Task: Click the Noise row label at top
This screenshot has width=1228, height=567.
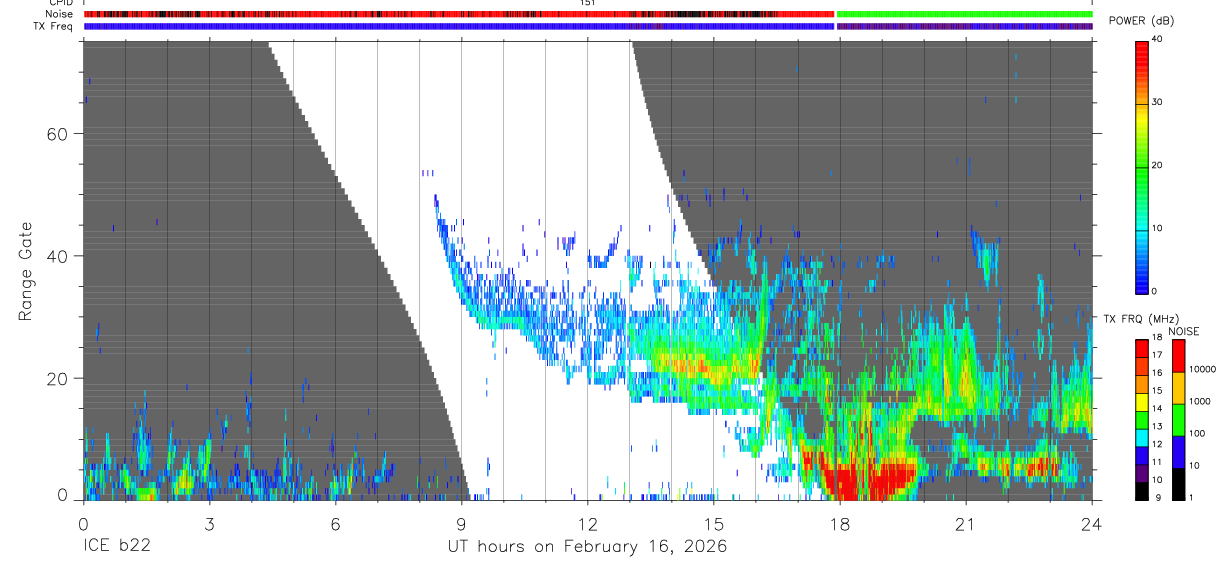Action: click(x=60, y=14)
